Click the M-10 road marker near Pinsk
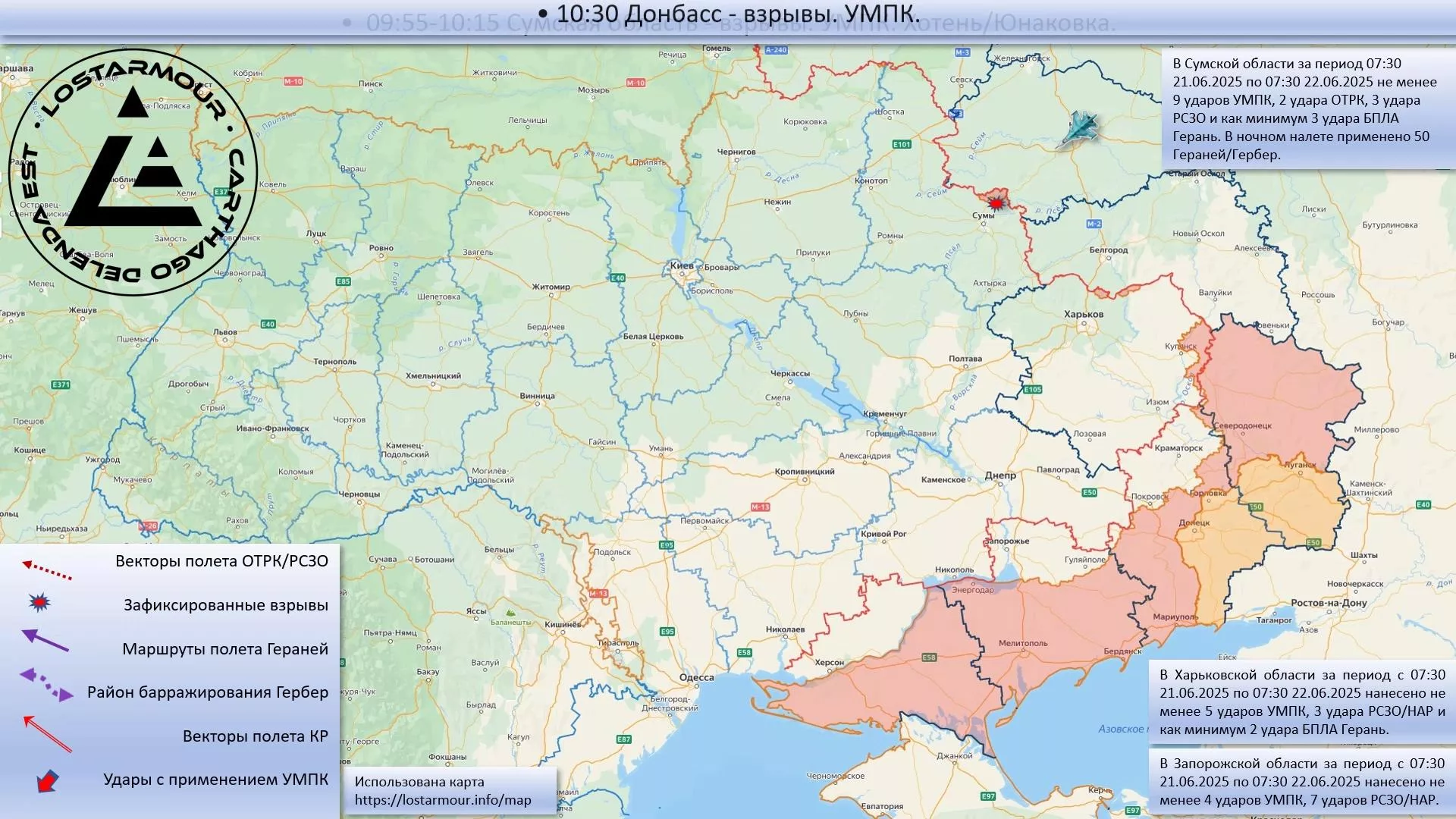Image resolution: width=1456 pixels, height=819 pixels. point(293,81)
